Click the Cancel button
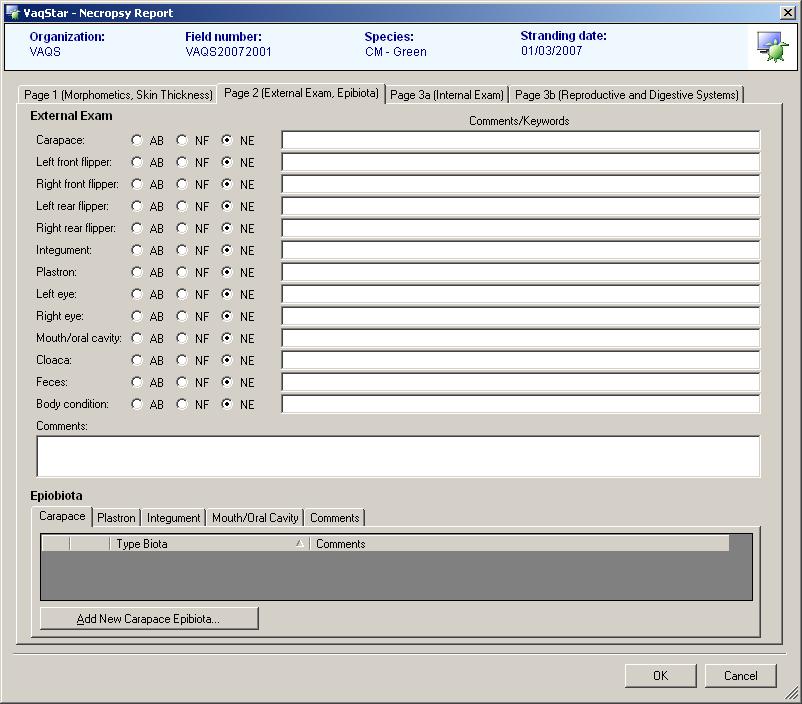 (x=740, y=676)
